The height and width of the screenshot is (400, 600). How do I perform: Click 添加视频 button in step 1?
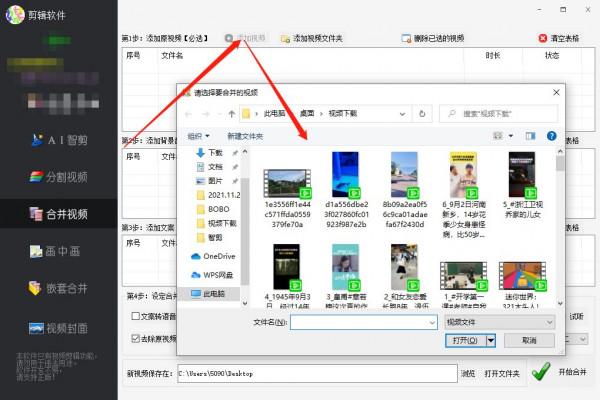click(x=245, y=38)
